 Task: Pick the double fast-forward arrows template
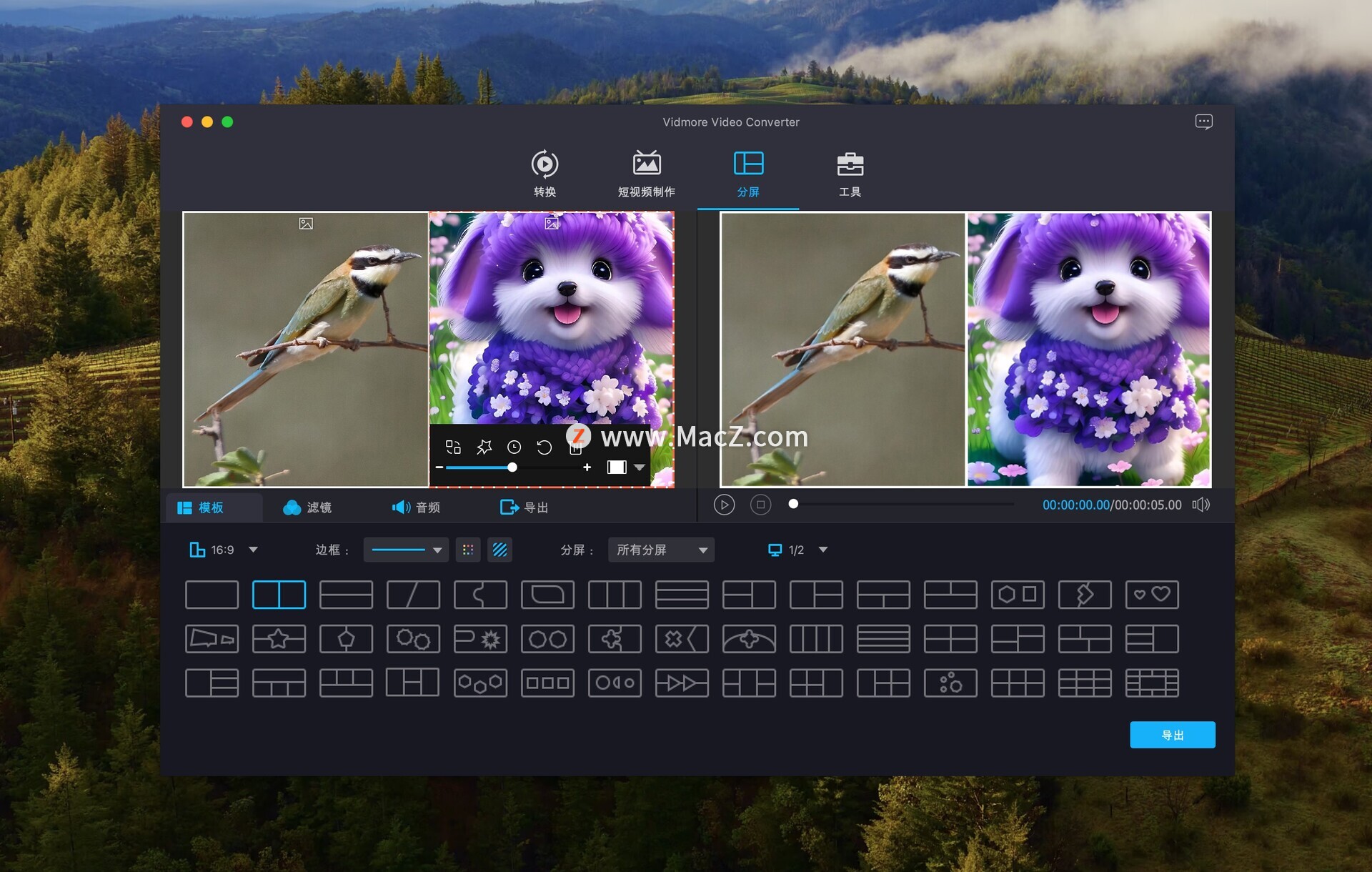682,683
